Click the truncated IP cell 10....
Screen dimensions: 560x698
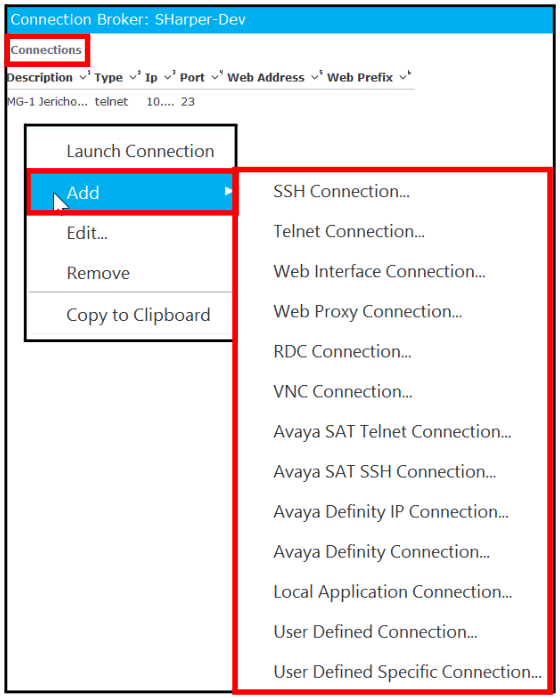click(160, 102)
